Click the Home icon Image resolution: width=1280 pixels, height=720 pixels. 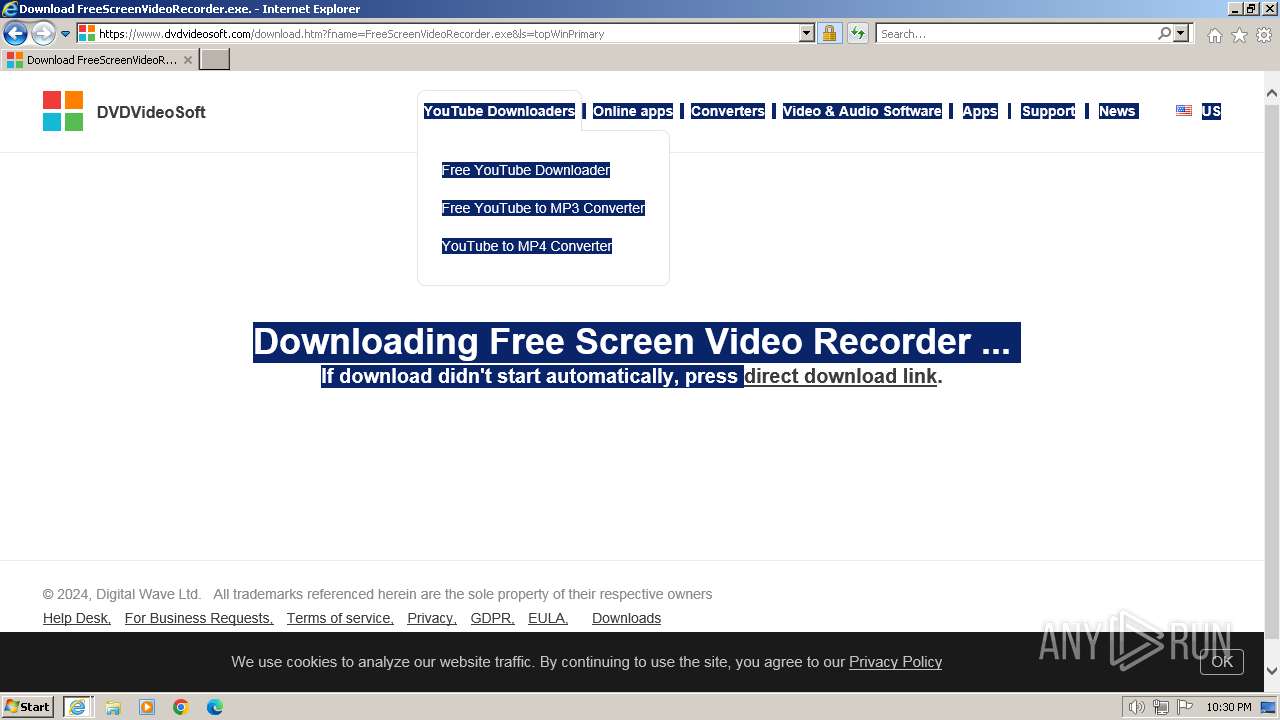(1214, 35)
